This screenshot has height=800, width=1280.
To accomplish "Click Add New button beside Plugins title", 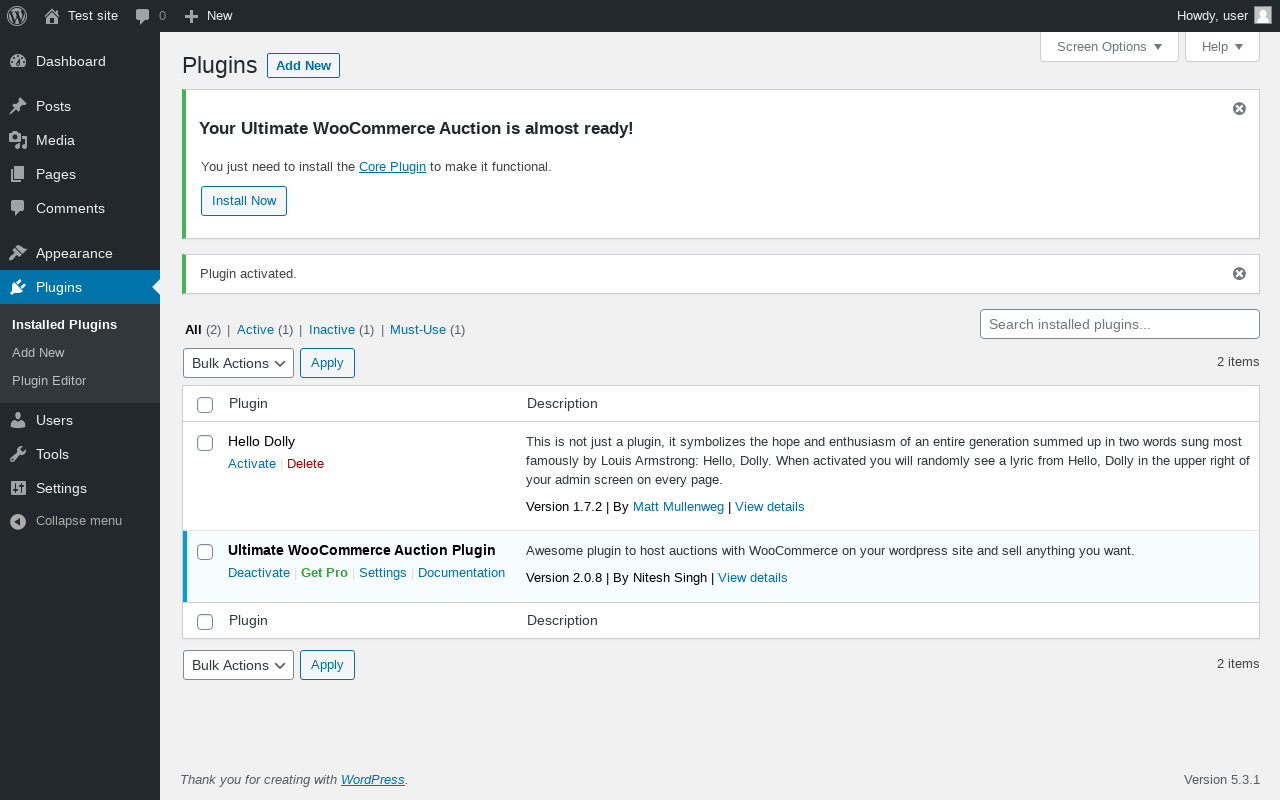I will [303, 65].
